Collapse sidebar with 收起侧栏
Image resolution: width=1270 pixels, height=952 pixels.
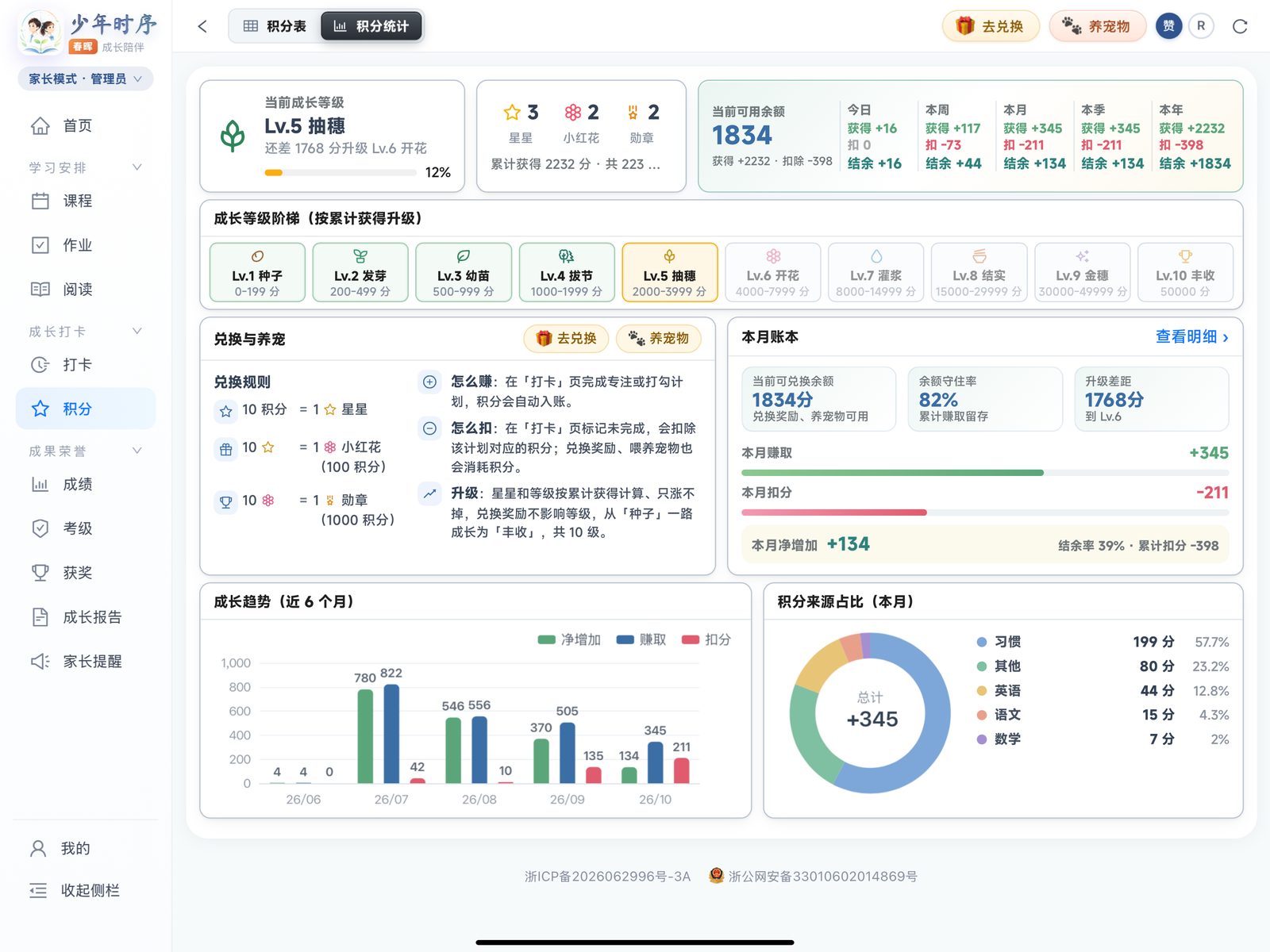[x=86, y=890]
